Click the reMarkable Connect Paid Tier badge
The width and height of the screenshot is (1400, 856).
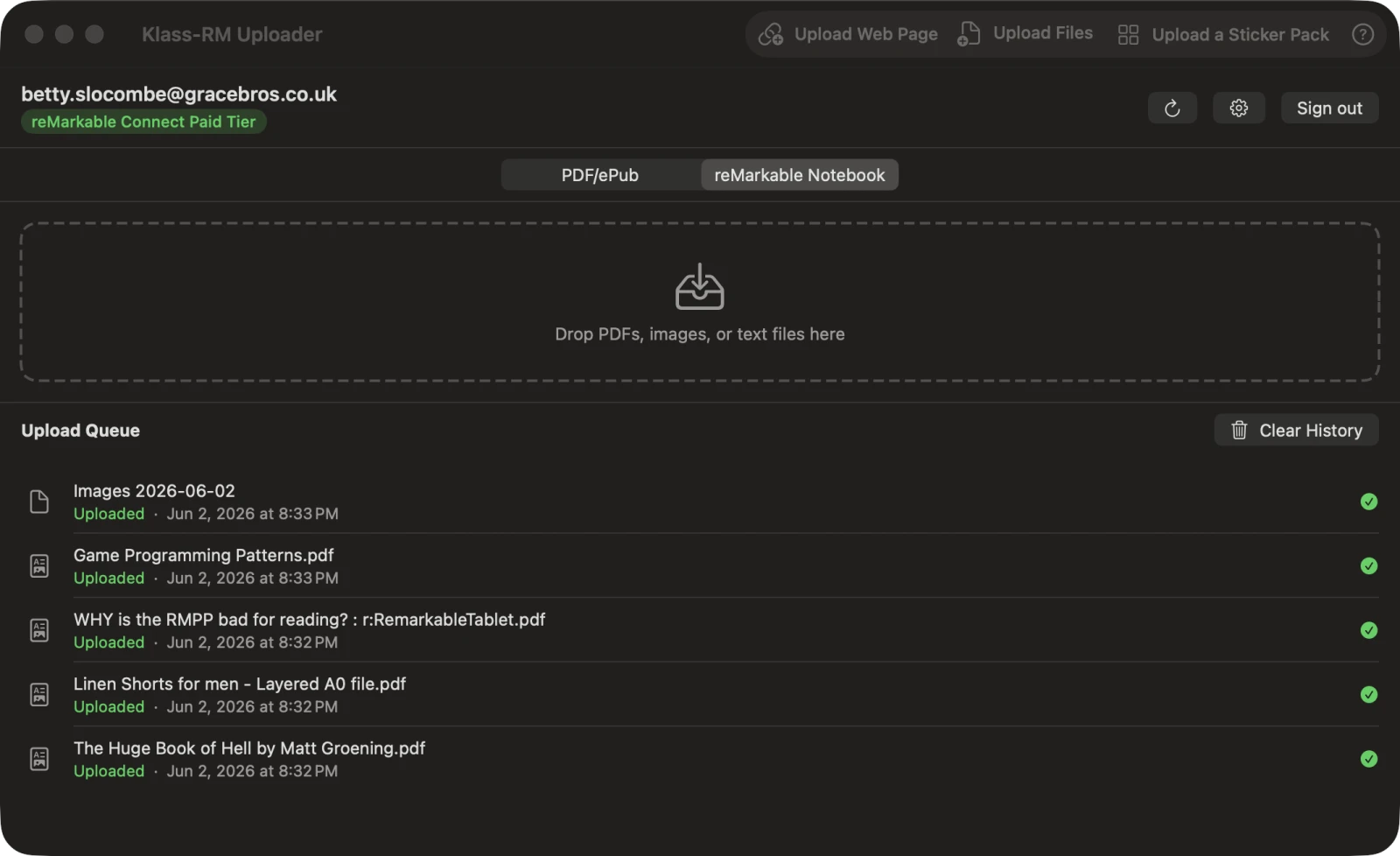(143, 122)
